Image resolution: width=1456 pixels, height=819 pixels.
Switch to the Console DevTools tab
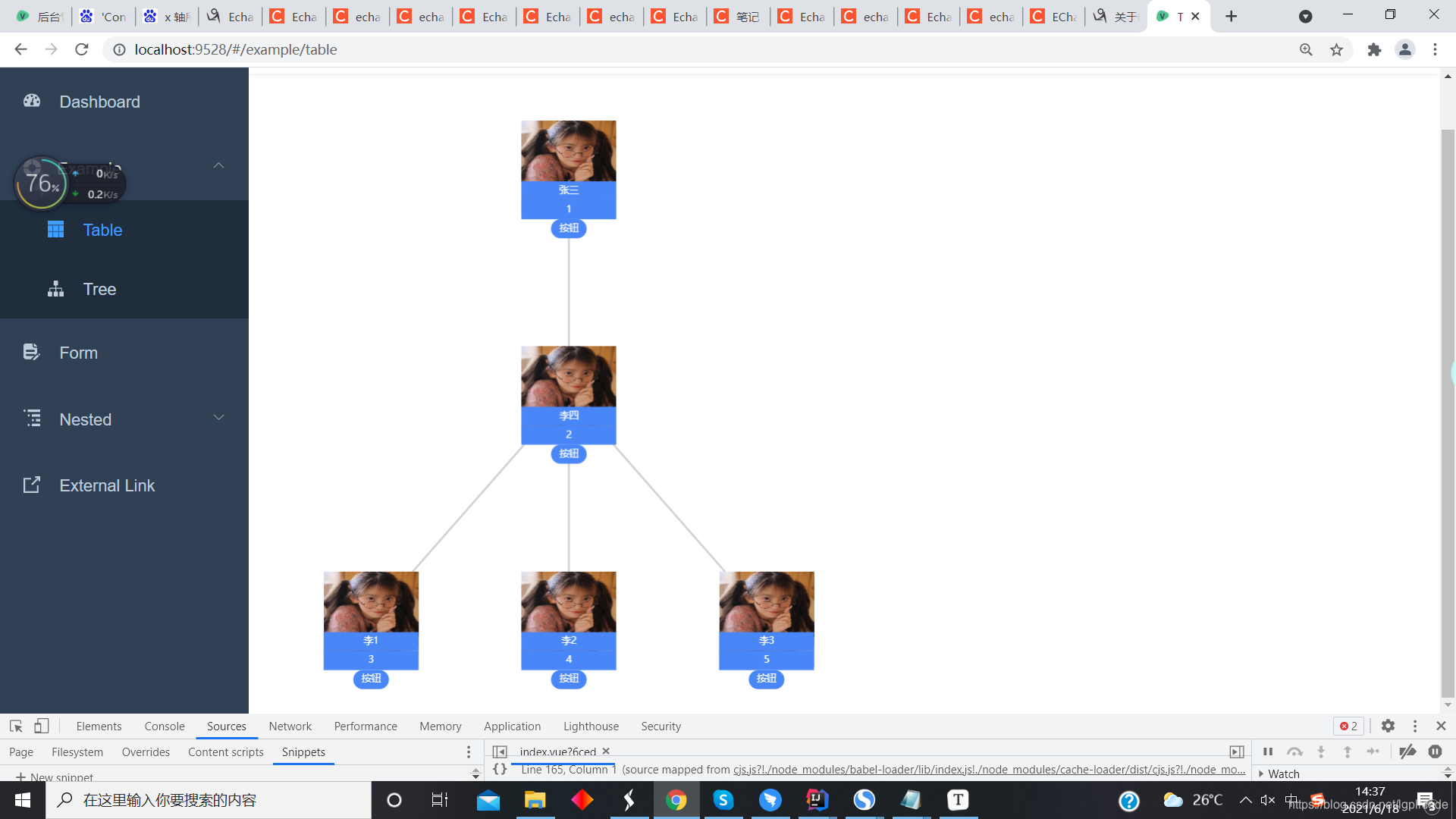[x=165, y=726]
